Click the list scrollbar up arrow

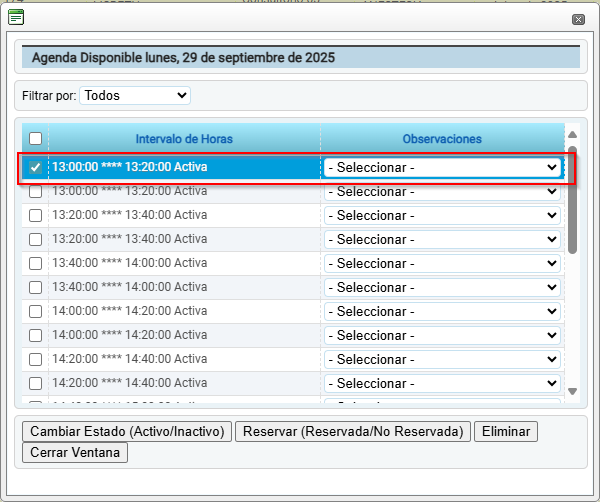572,136
